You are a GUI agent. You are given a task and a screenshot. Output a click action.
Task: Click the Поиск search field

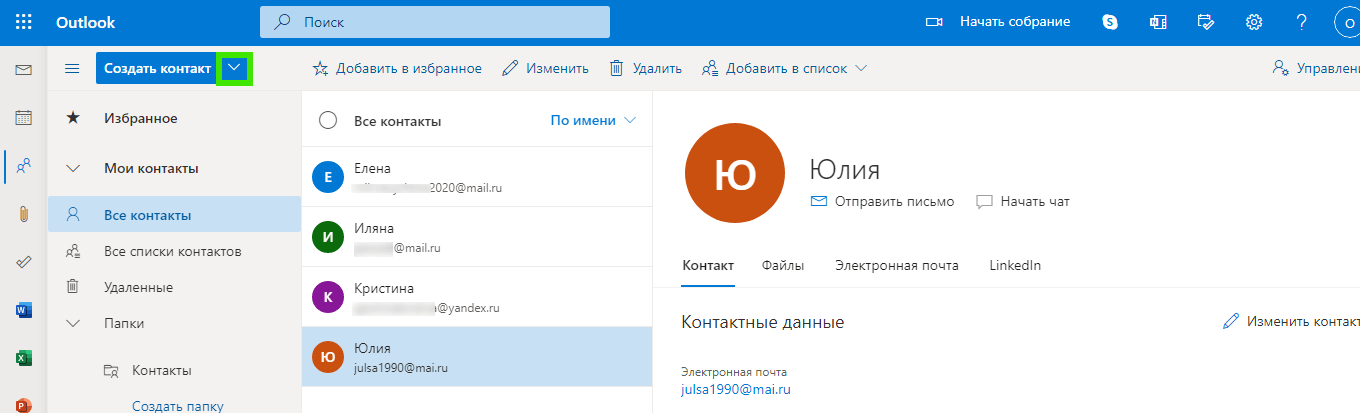435,22
